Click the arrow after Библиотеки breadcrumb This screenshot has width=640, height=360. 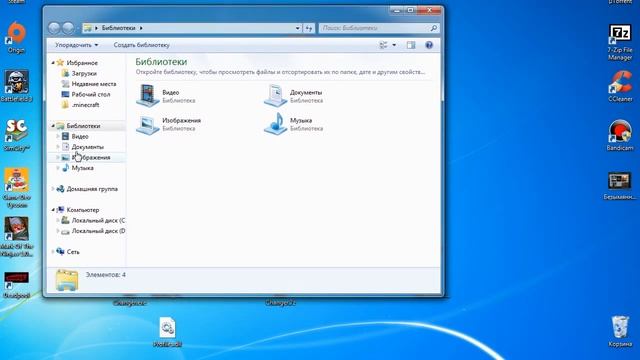[141, 28]
